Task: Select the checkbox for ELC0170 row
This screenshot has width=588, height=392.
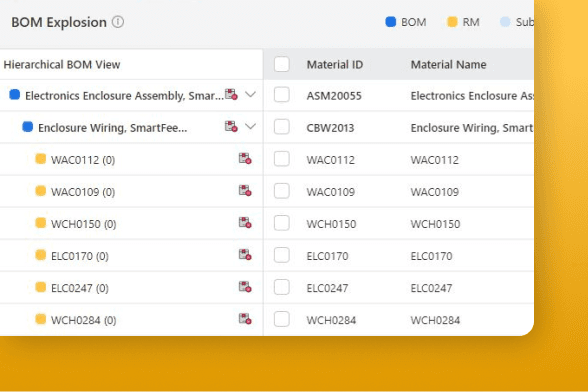Action: coord(282,255)
